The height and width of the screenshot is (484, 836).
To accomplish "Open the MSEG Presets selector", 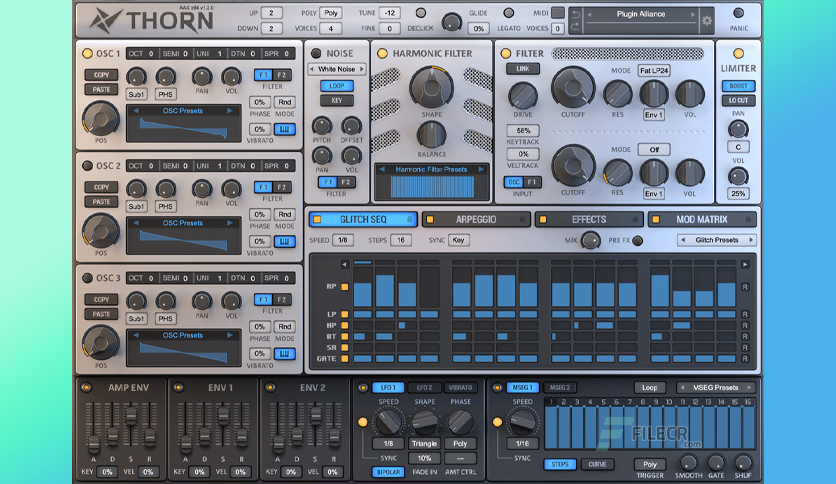I will click(716, 388).
